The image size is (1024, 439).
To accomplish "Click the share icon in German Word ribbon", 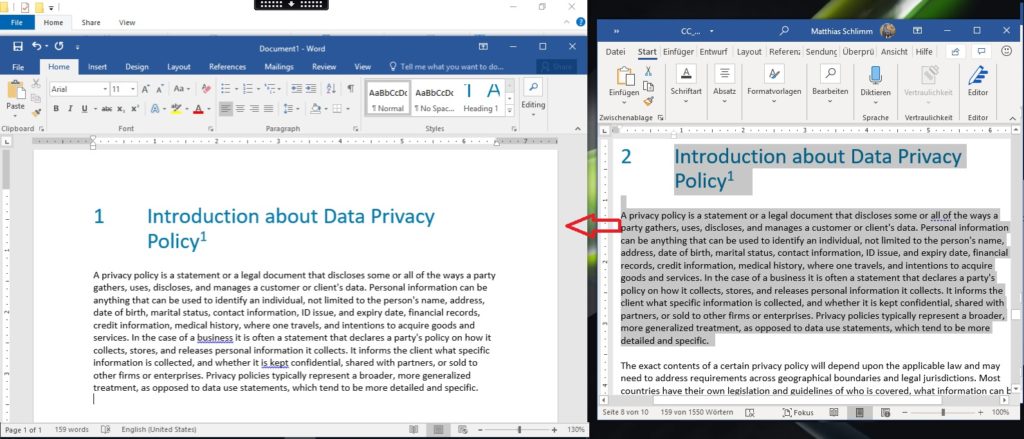I will (955, 52).
